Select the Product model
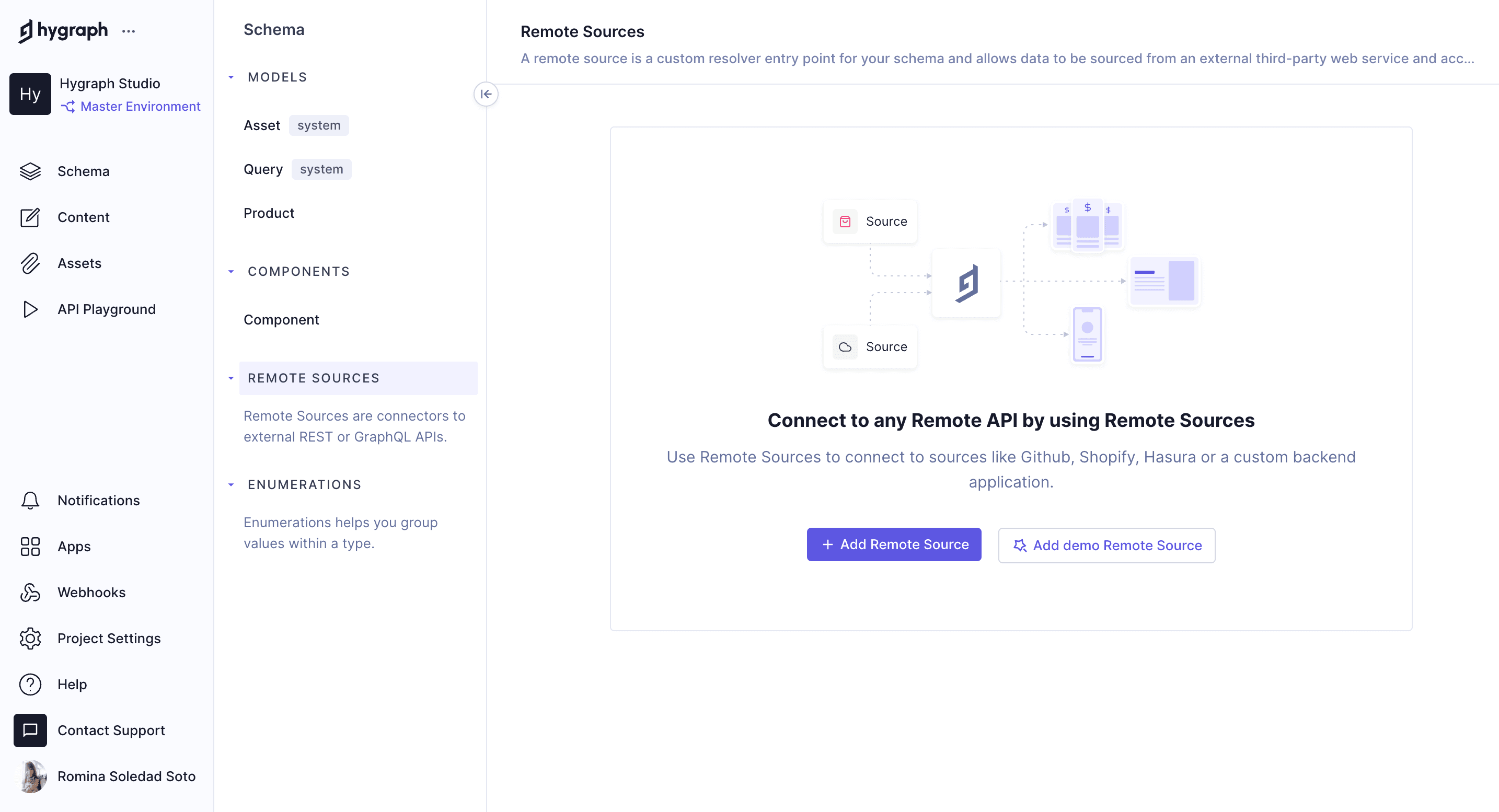The image size is (1499, 812). 269,213
